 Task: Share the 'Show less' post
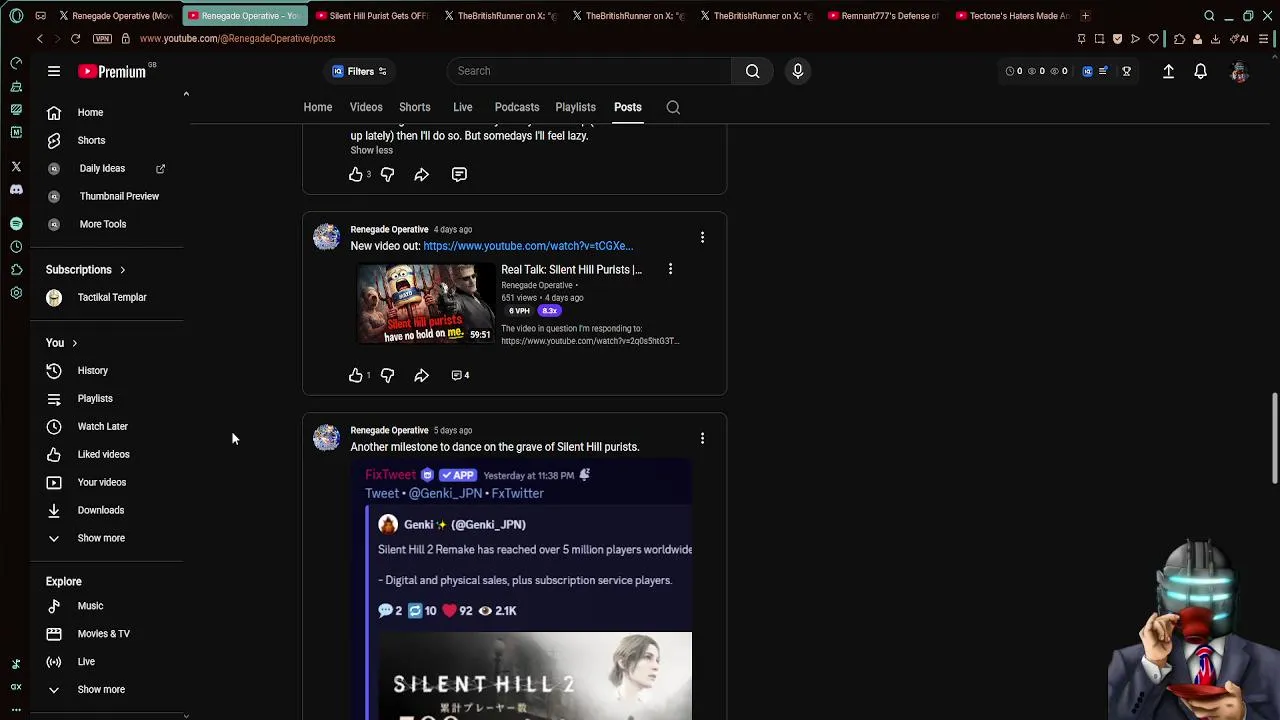pyautogui.click(x=421, y=174)
